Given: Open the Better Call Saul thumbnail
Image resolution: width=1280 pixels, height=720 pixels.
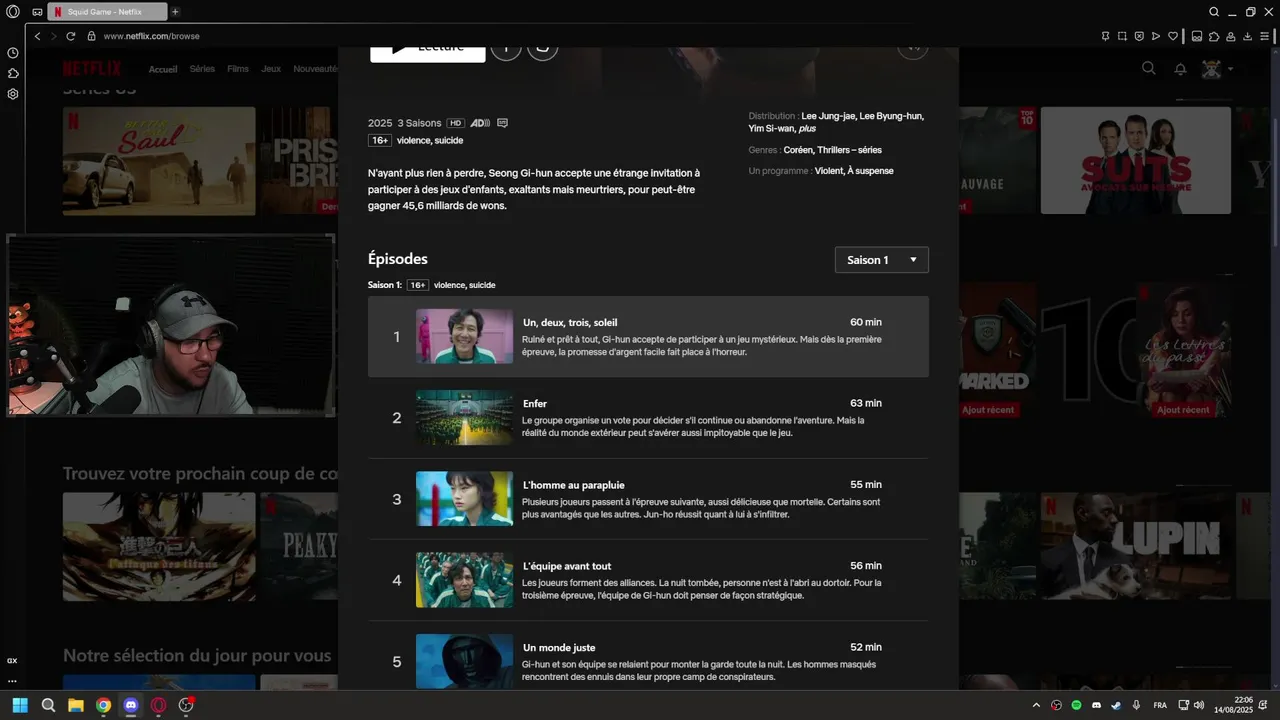Looking at the screenshot, I should (159, 161).
